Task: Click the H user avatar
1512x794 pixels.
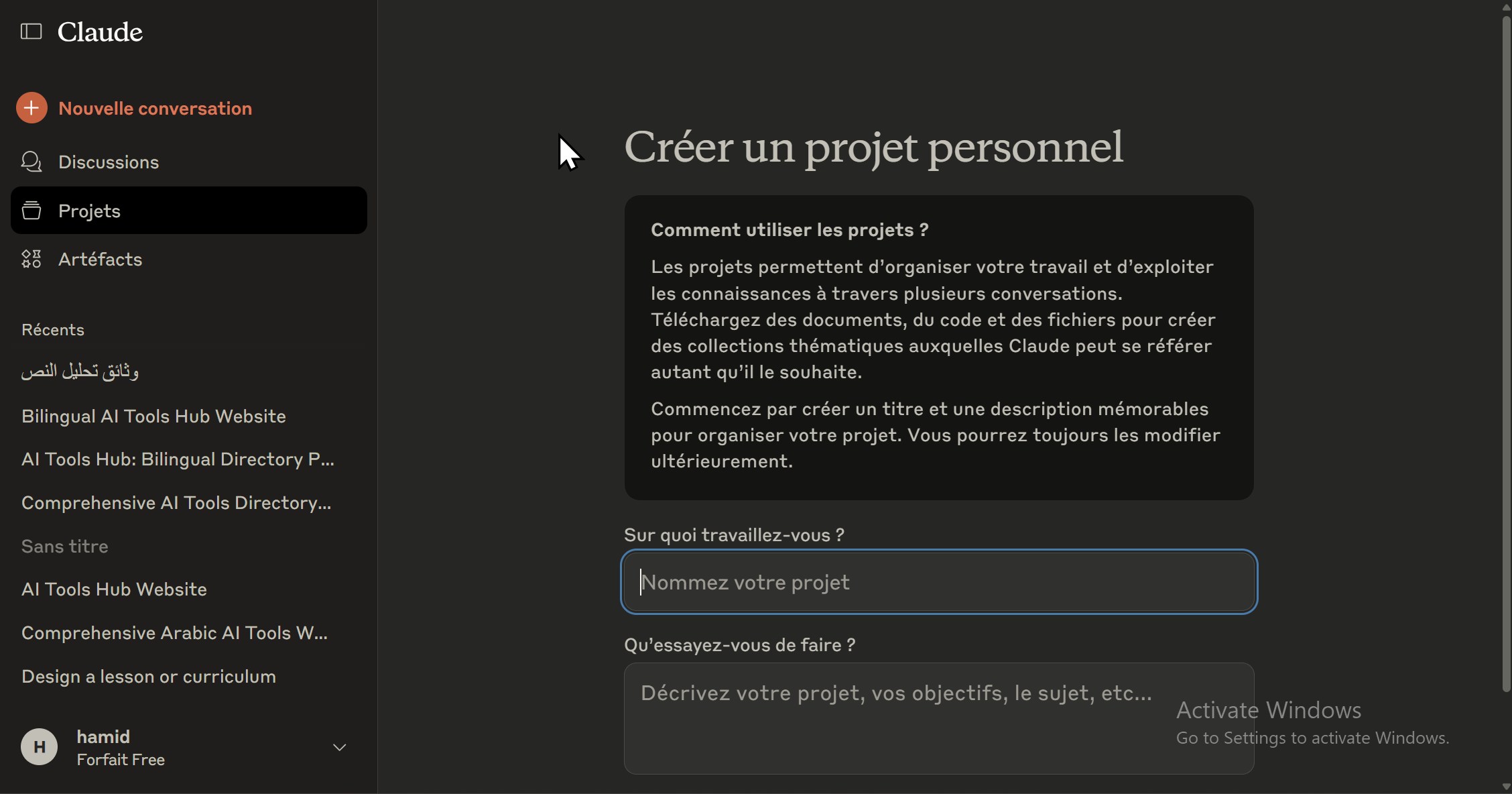Action: click(x=39, y=747)
